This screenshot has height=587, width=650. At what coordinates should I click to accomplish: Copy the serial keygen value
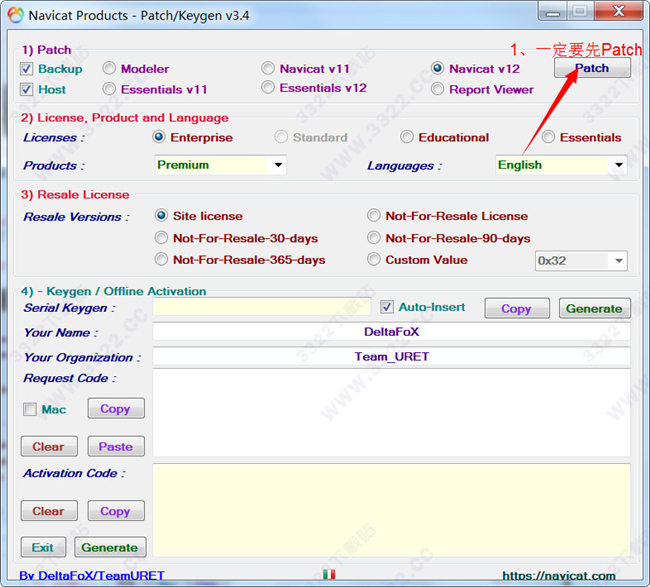tap(517, 308)
